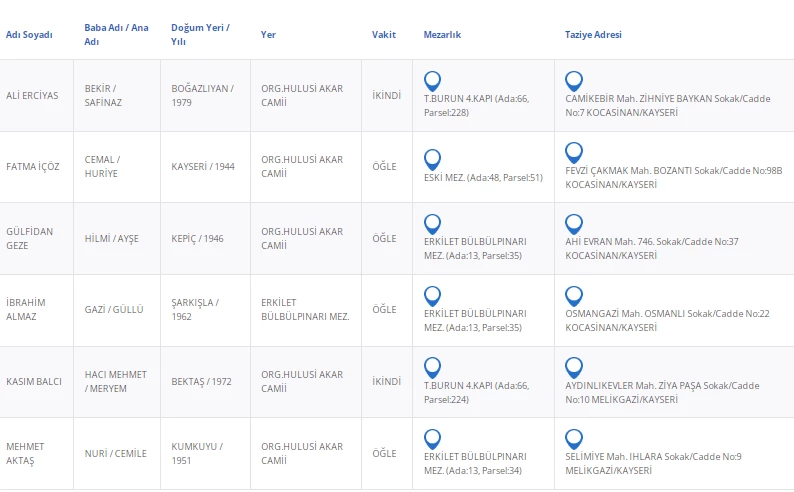The image size is (794, 492).
Task: Click cemetery map pin for Ali Erciyas
Action: (x=432, y=81)
